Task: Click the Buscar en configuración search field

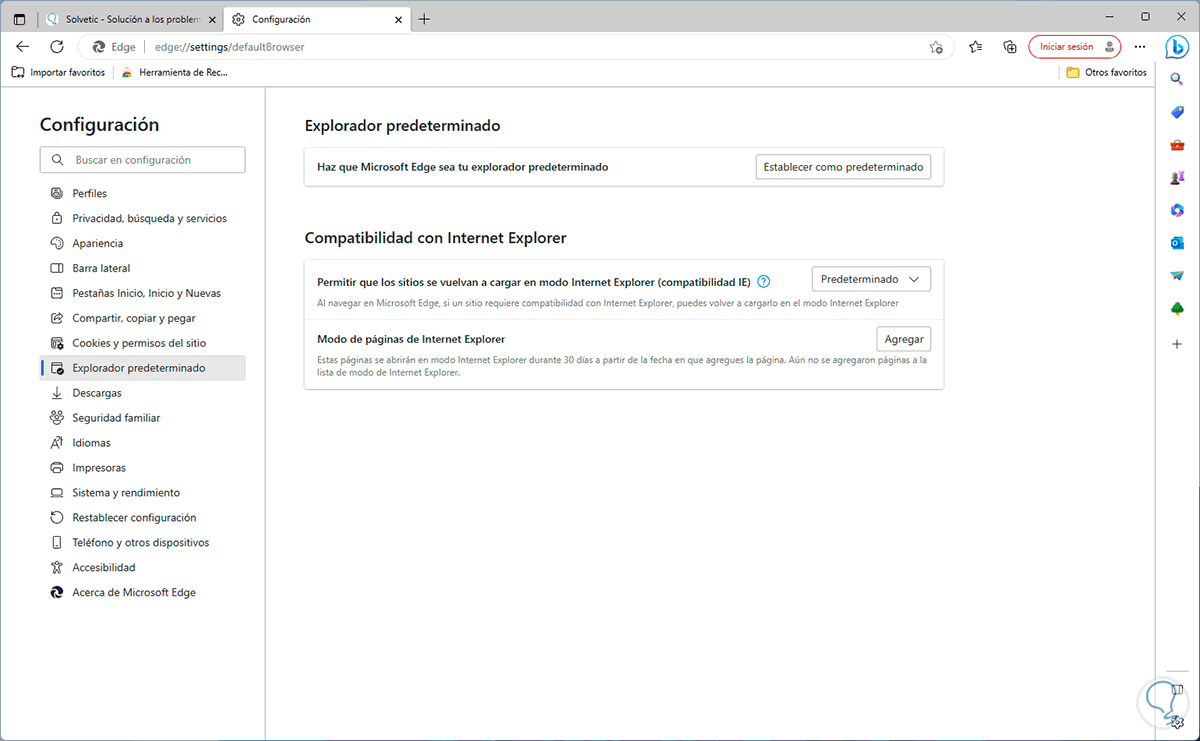Action: (x=142, y=160)
